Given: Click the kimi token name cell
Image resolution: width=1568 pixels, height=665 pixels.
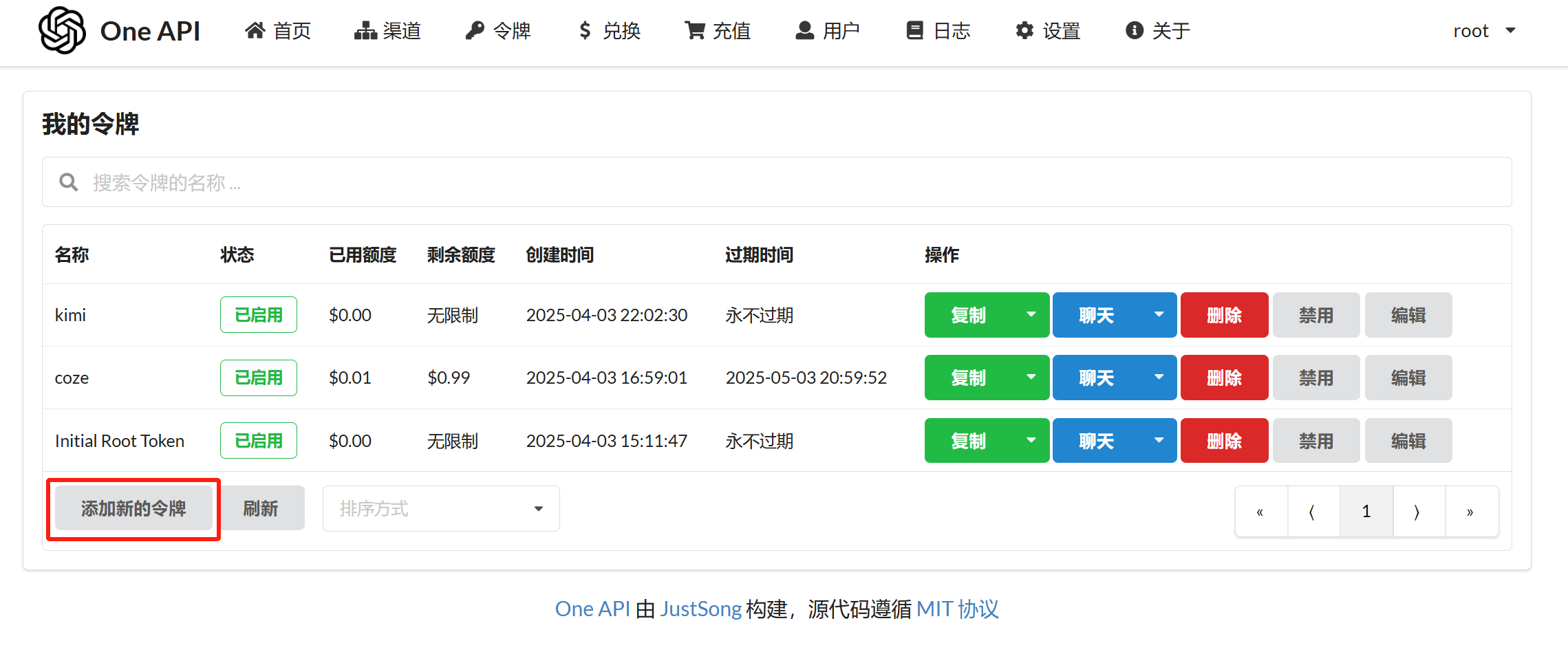Looking at the screenshot, I should coord(71,315).
